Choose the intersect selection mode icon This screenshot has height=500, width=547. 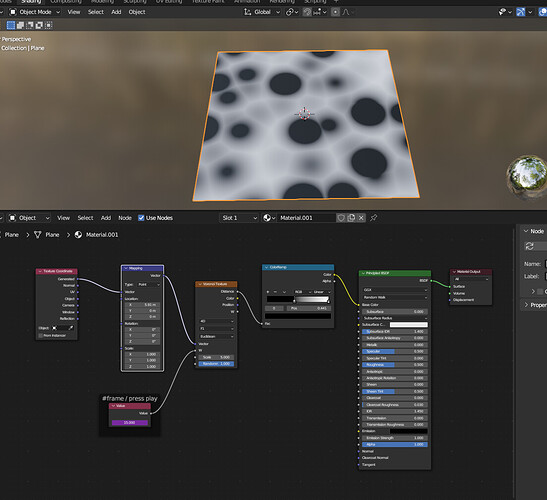48,25
